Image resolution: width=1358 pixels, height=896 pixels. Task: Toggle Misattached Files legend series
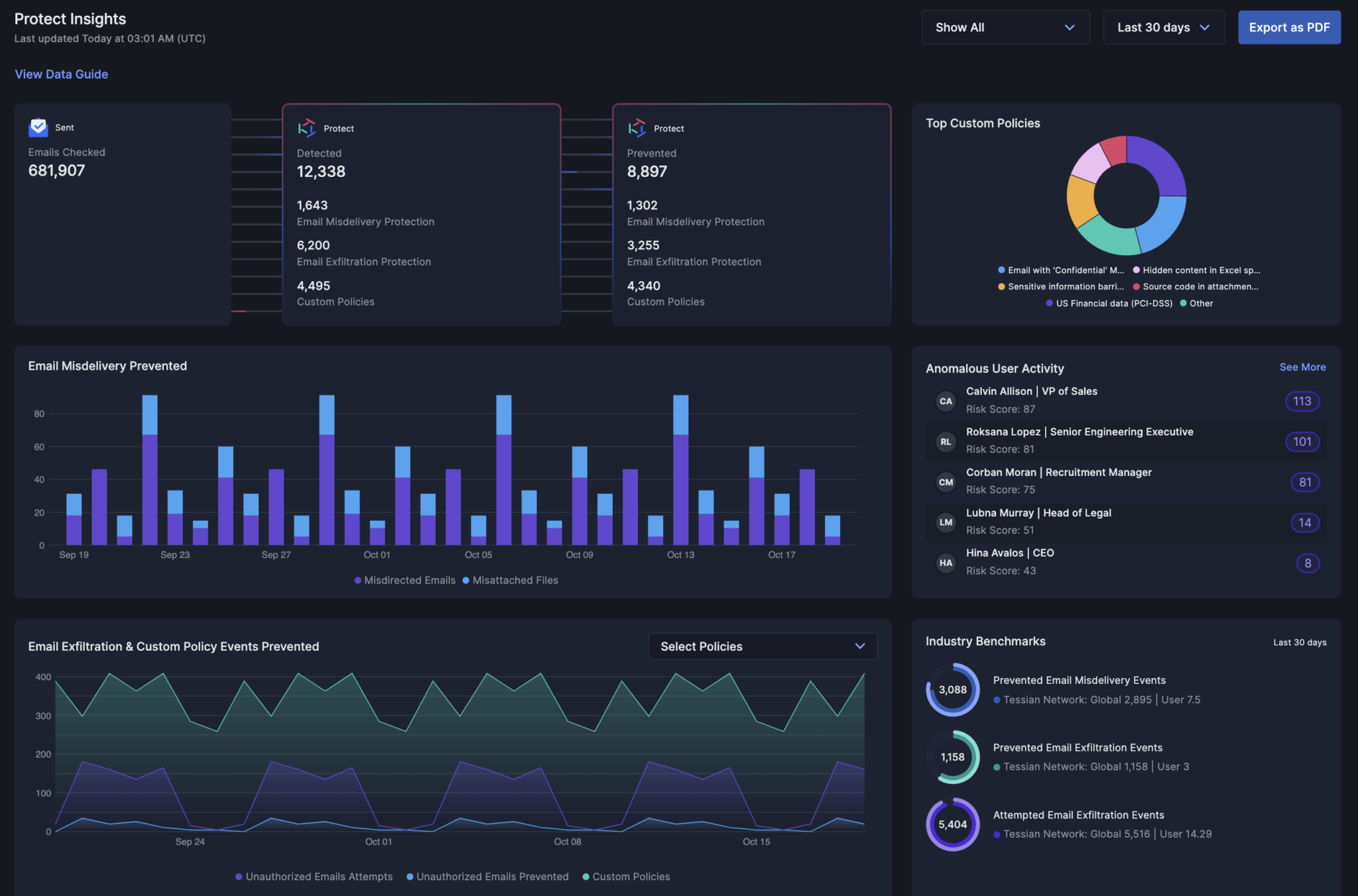tap(510, 580)
